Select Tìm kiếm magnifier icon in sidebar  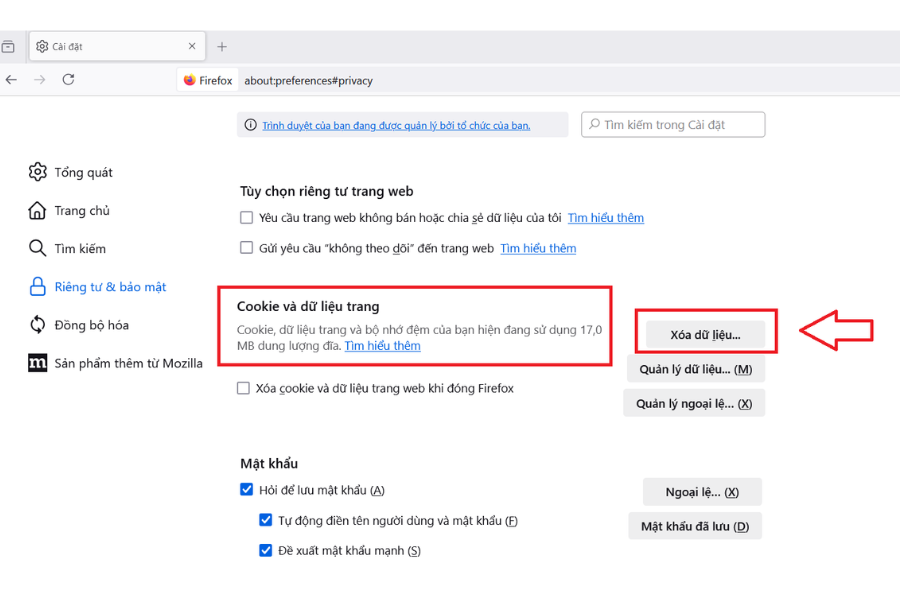point(37,248)
